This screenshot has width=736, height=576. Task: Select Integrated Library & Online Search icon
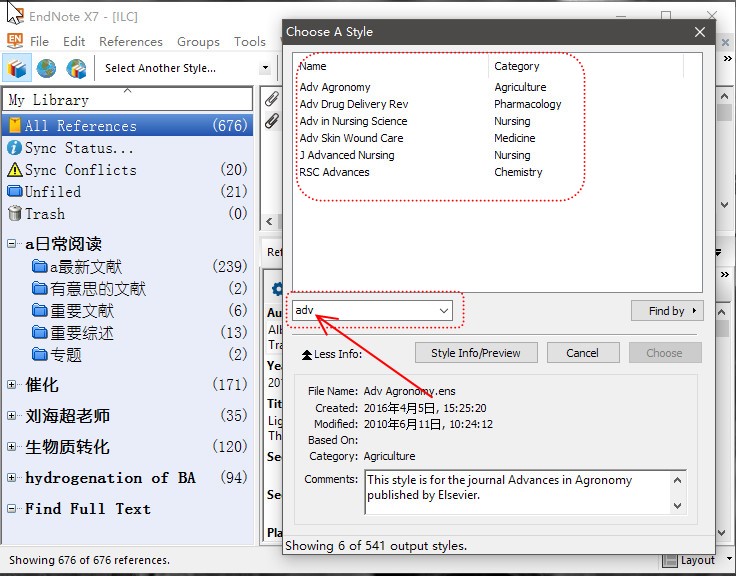[x=76, y=69]
